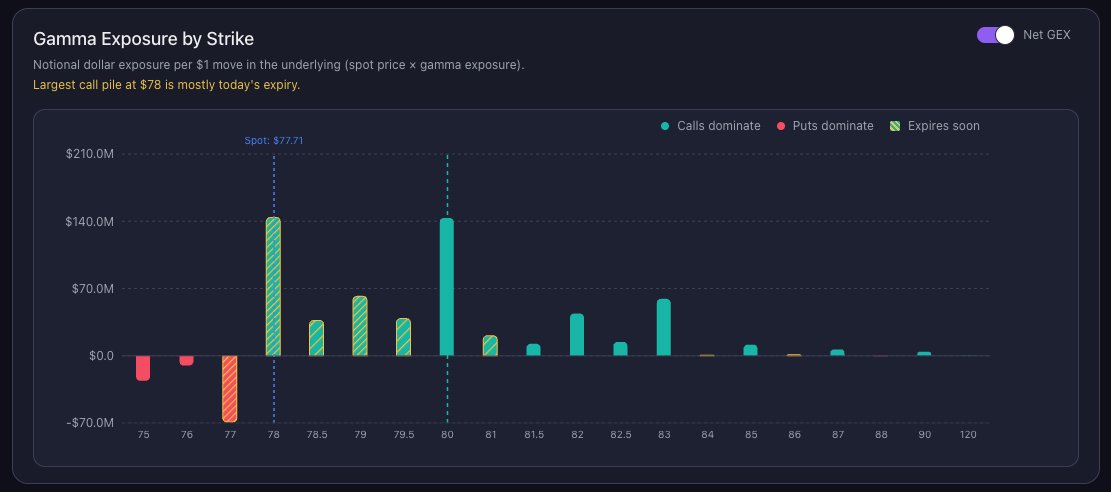This screenshot has width=1111, height=492.
Task: Click the striped bar at strike 78.5
Action: 317,338
